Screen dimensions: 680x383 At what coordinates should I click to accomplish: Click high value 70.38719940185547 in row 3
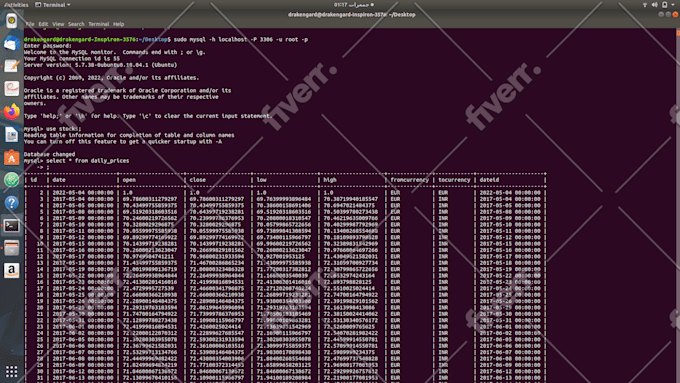(350, 200)
